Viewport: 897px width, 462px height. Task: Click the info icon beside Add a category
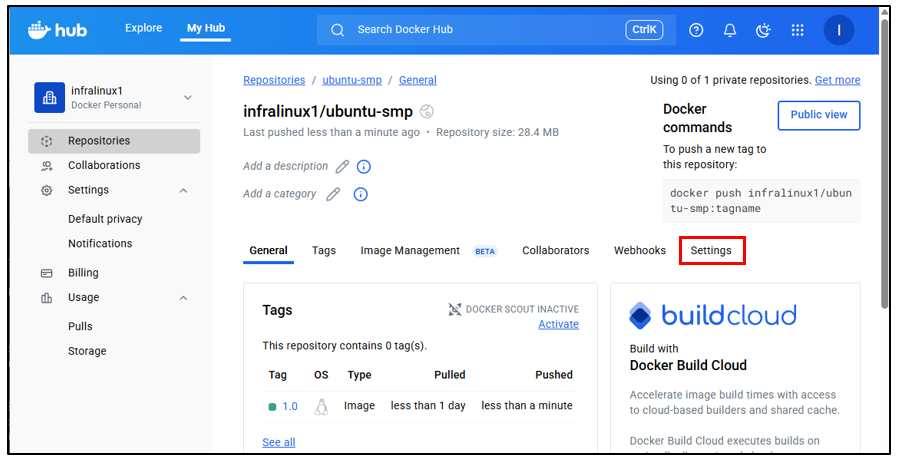pos(361,195)
